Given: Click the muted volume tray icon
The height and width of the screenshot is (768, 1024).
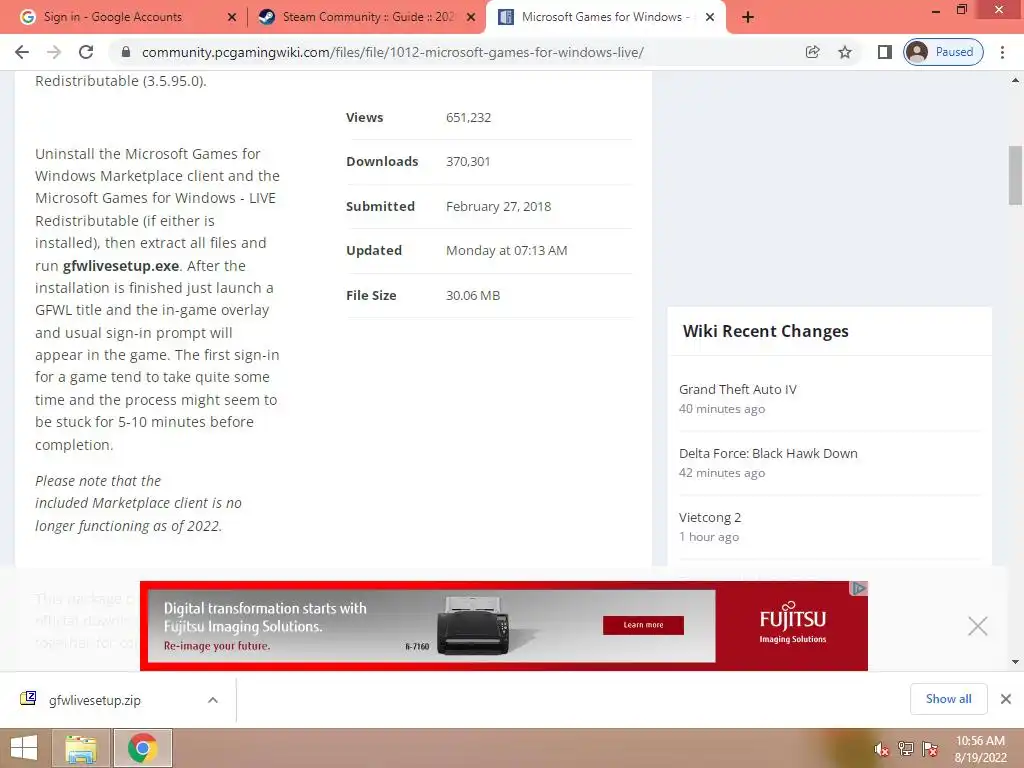Looking at the screenshot, I should (x=882, y=749).
